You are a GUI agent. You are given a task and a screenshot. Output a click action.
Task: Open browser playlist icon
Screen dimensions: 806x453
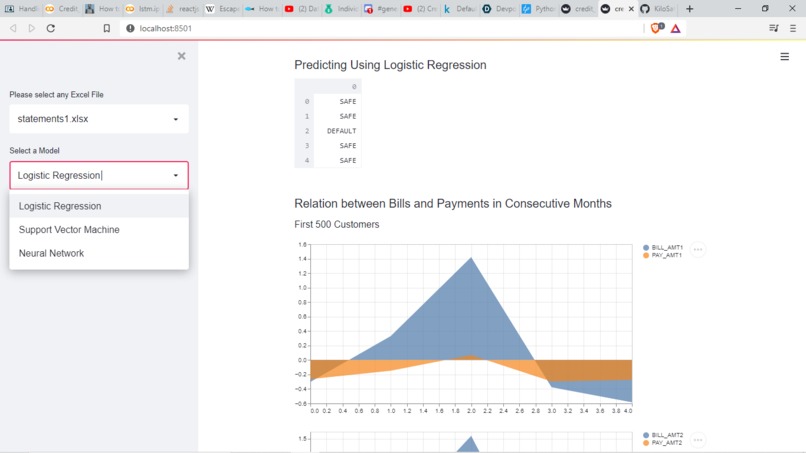(x=774, y=28)
